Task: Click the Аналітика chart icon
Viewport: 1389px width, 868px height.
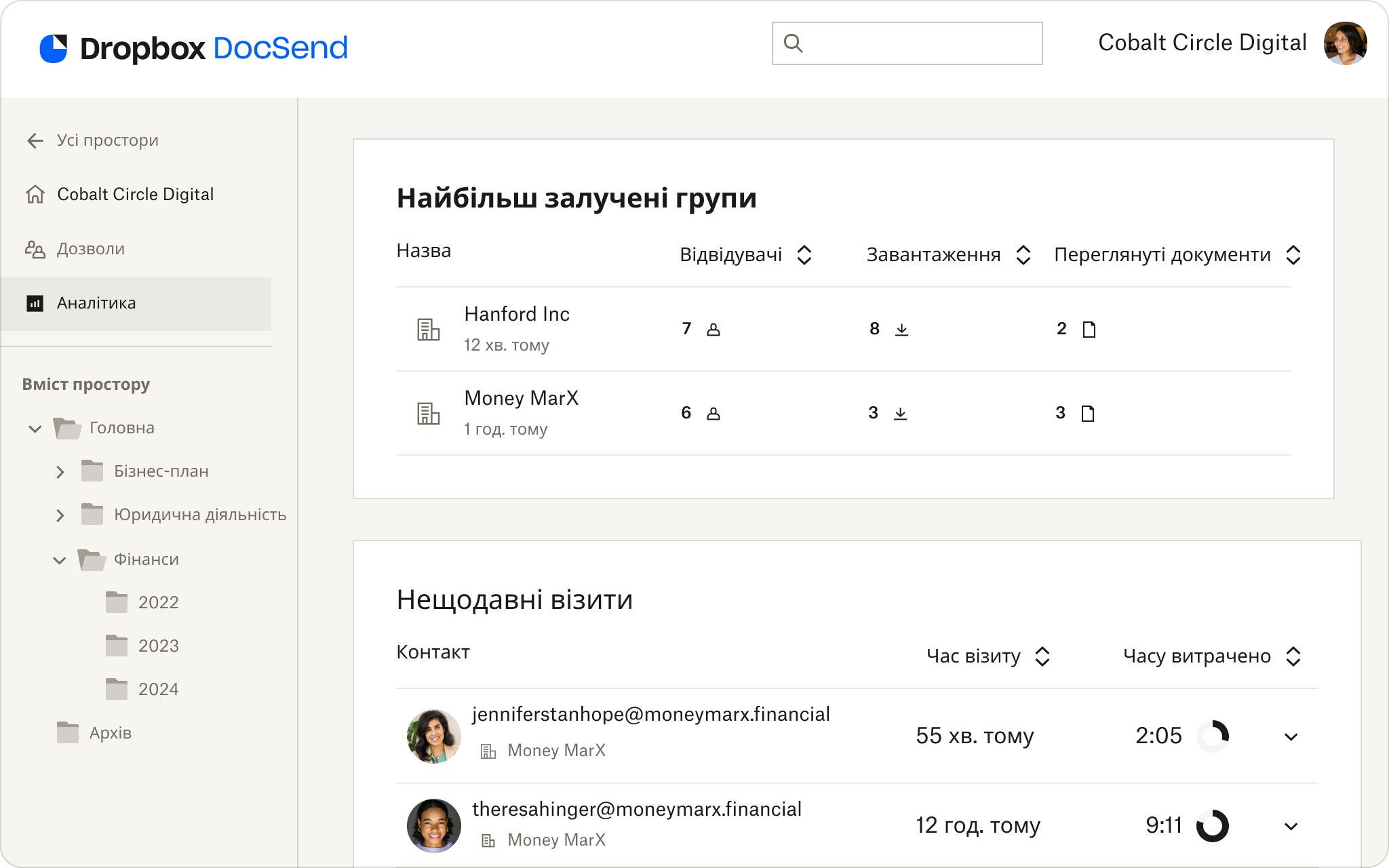Action: pos(35,303)
